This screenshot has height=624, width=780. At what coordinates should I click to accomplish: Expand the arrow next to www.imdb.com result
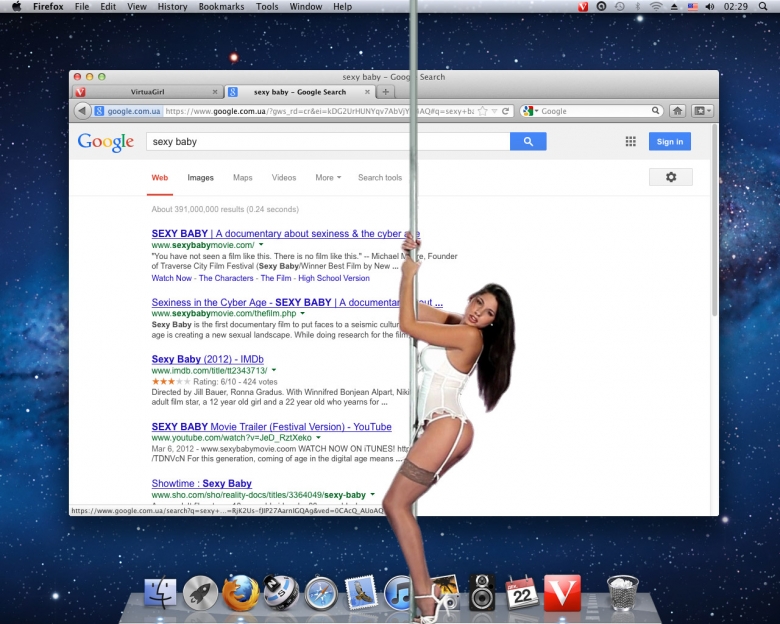pos(274,370)
